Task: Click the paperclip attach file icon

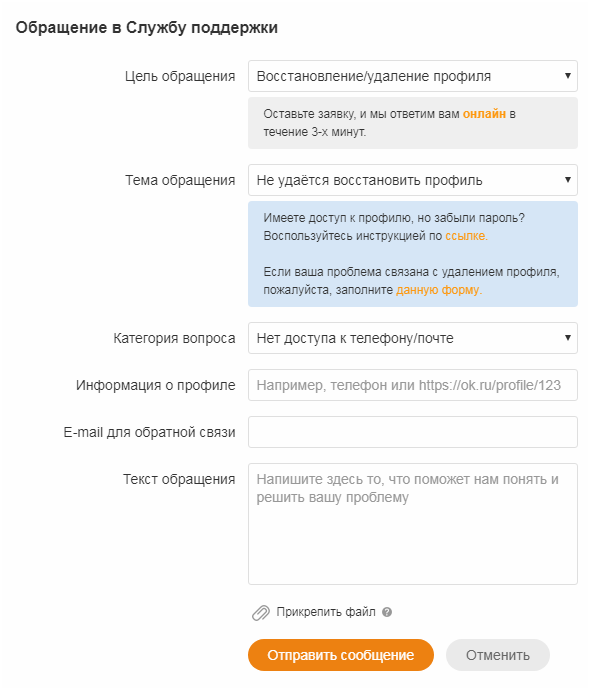Action: [x=260, y=613]
